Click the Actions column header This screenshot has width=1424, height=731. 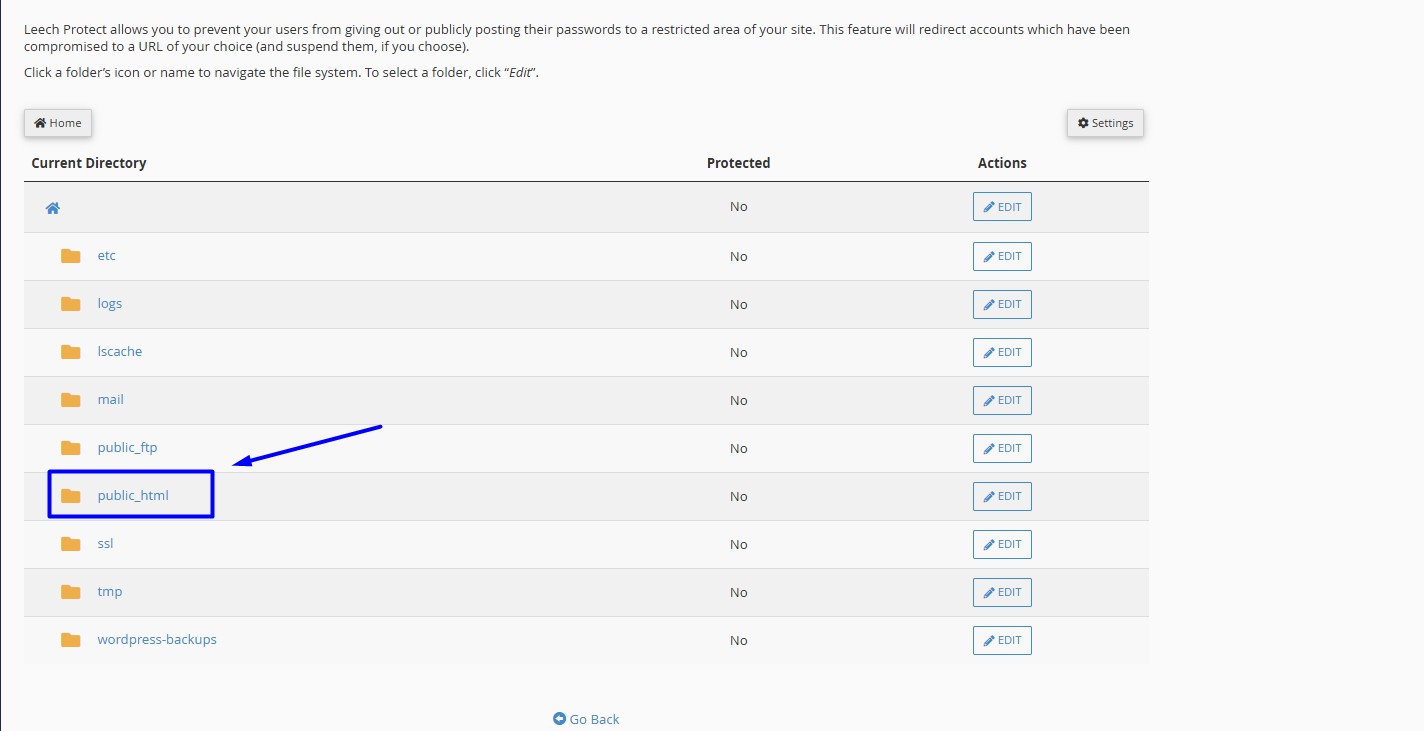(x=1002, y=163)
